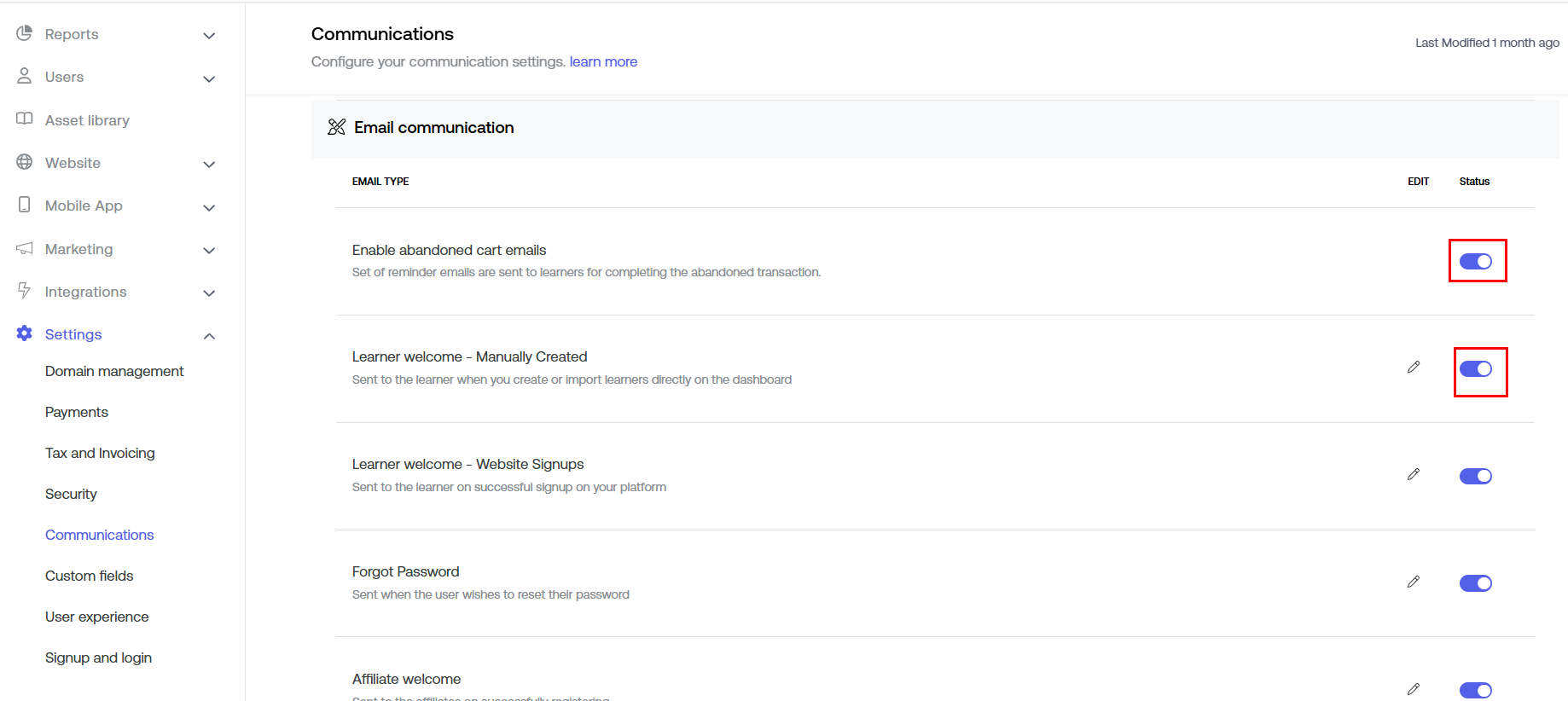Edit the Forgot Password email template
The image size is (1568, 701).
click(1414, 582)
